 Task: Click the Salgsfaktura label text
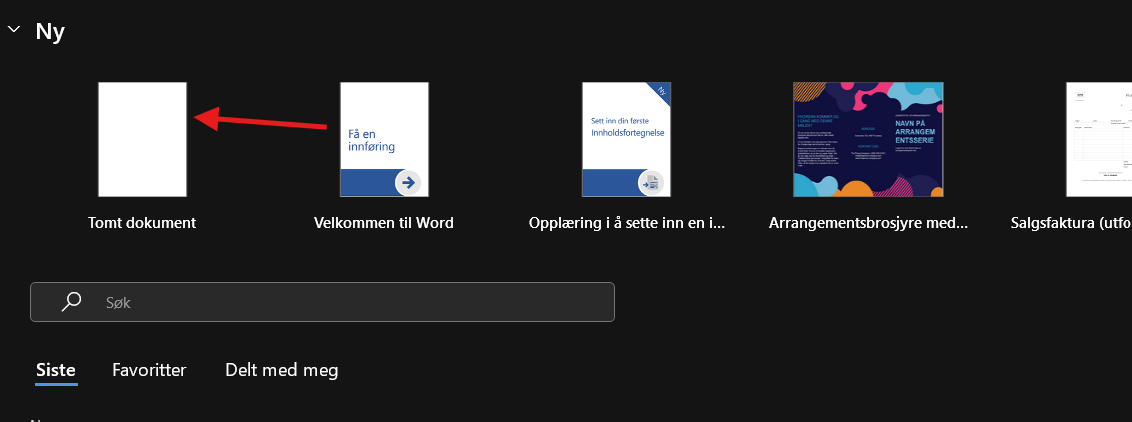[1071, 223]
